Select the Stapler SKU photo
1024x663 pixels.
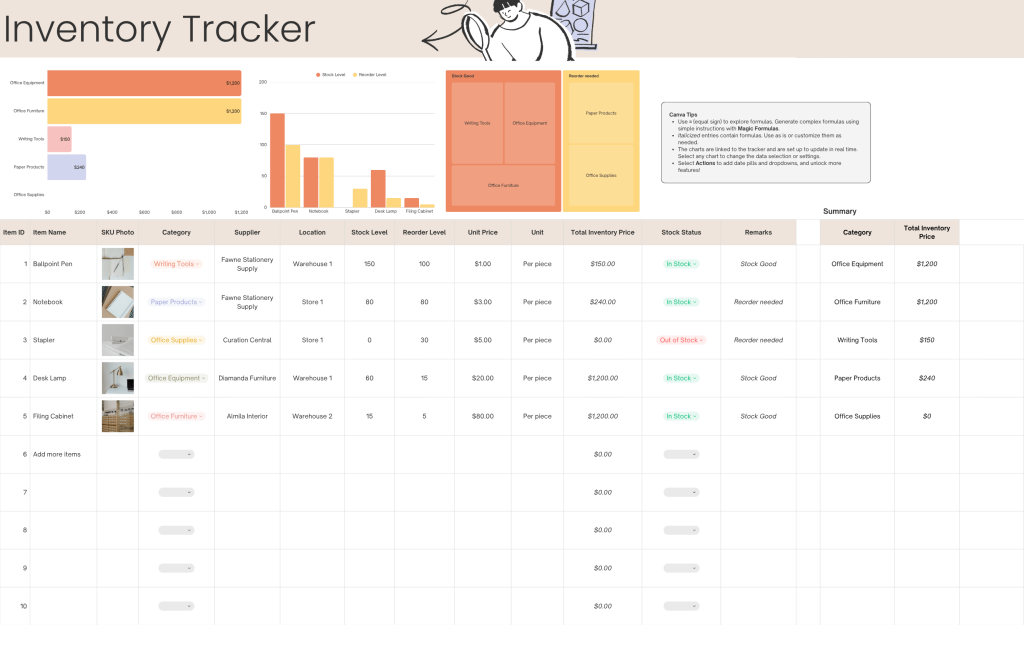point(118,340)
